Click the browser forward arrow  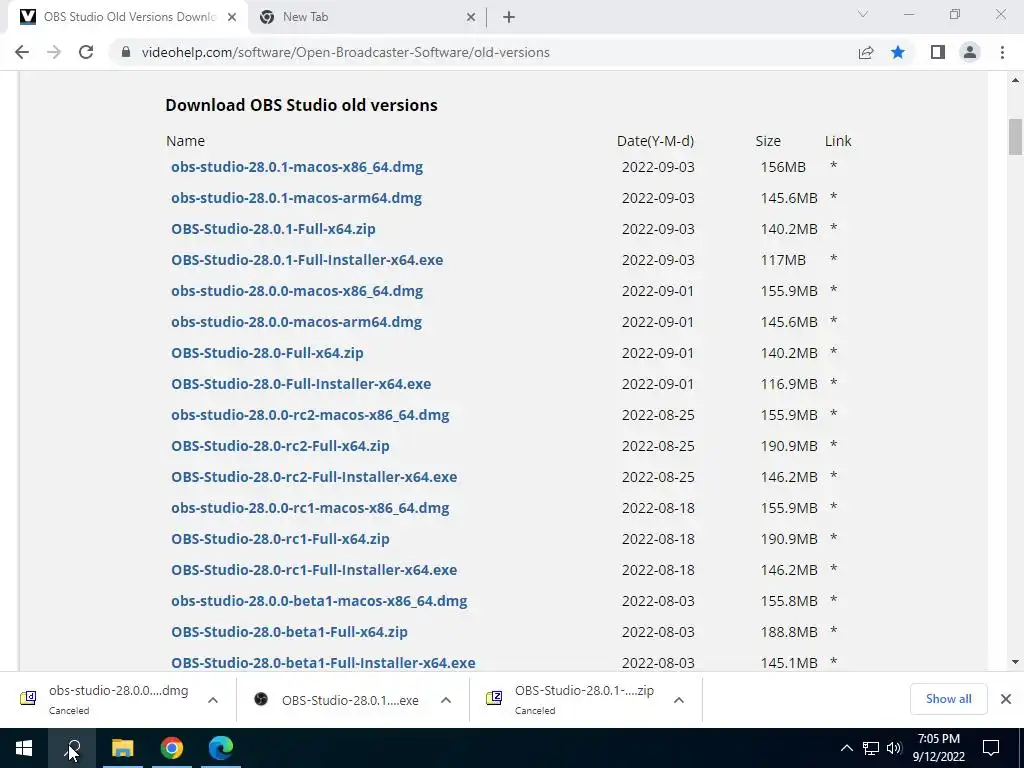[54, 52]
